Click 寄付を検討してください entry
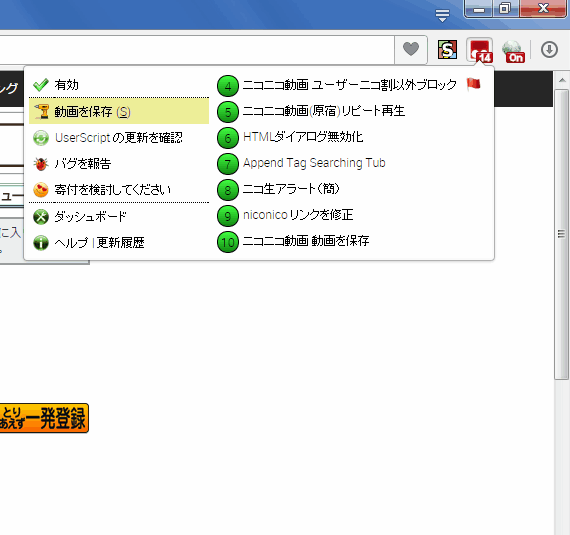Screen dimensions: 570x535 [112, 190]
